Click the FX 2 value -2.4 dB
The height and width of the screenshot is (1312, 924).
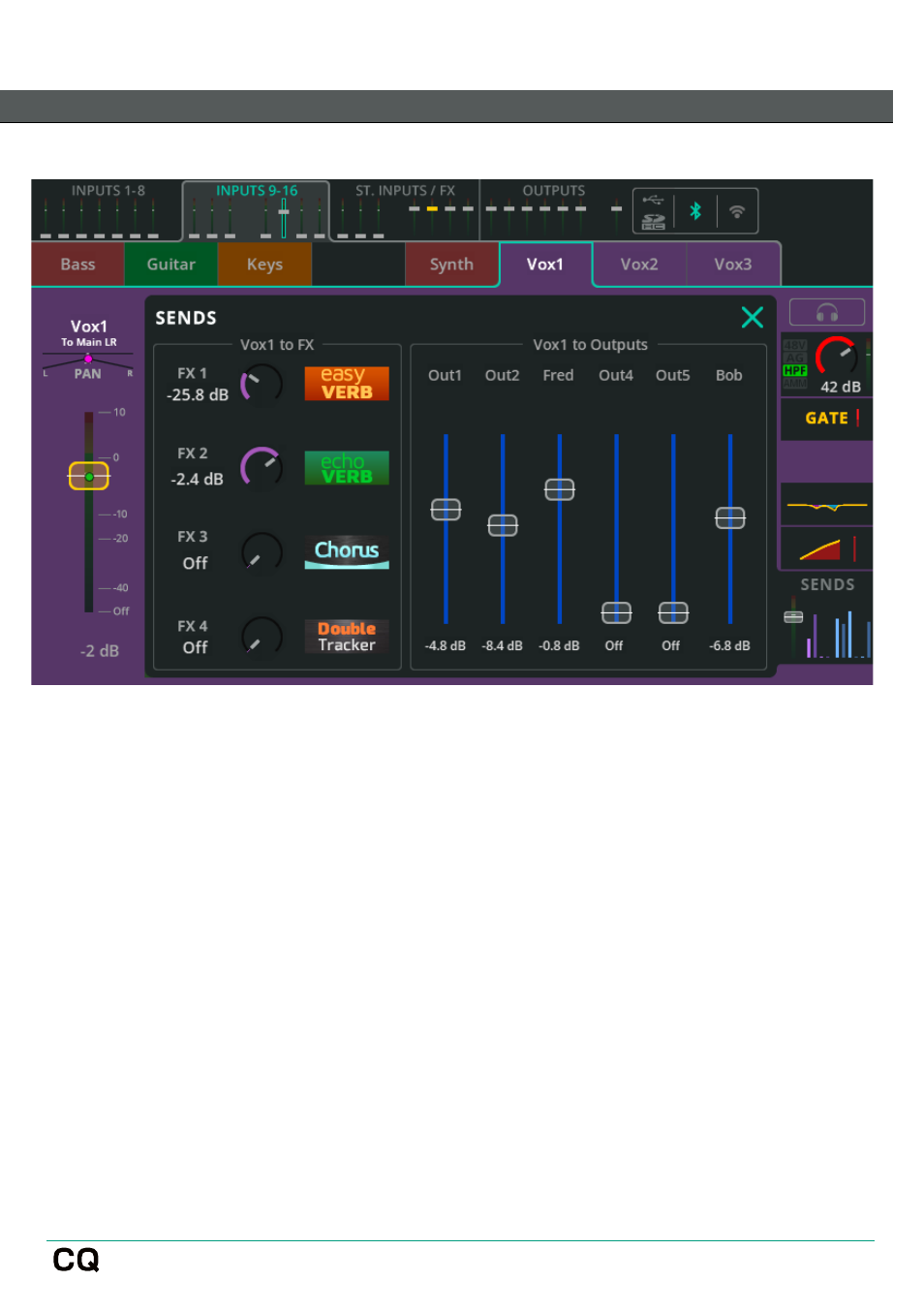[197, 480]
